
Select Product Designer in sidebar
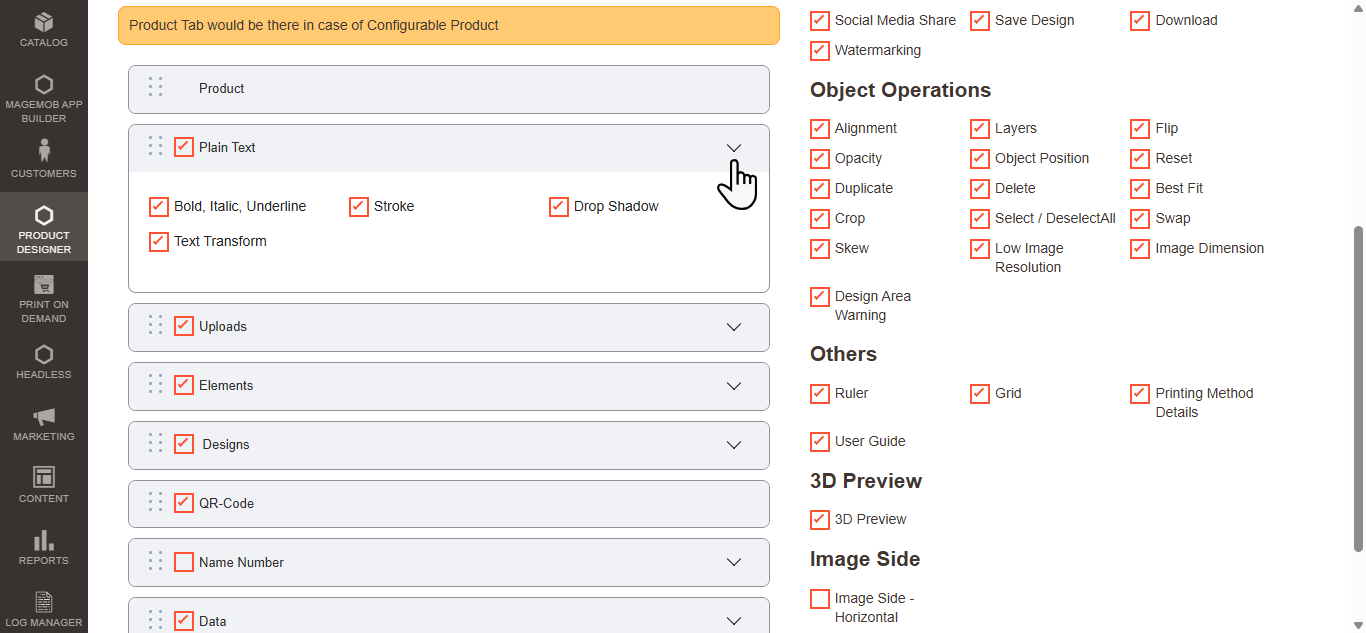(44, 227)
